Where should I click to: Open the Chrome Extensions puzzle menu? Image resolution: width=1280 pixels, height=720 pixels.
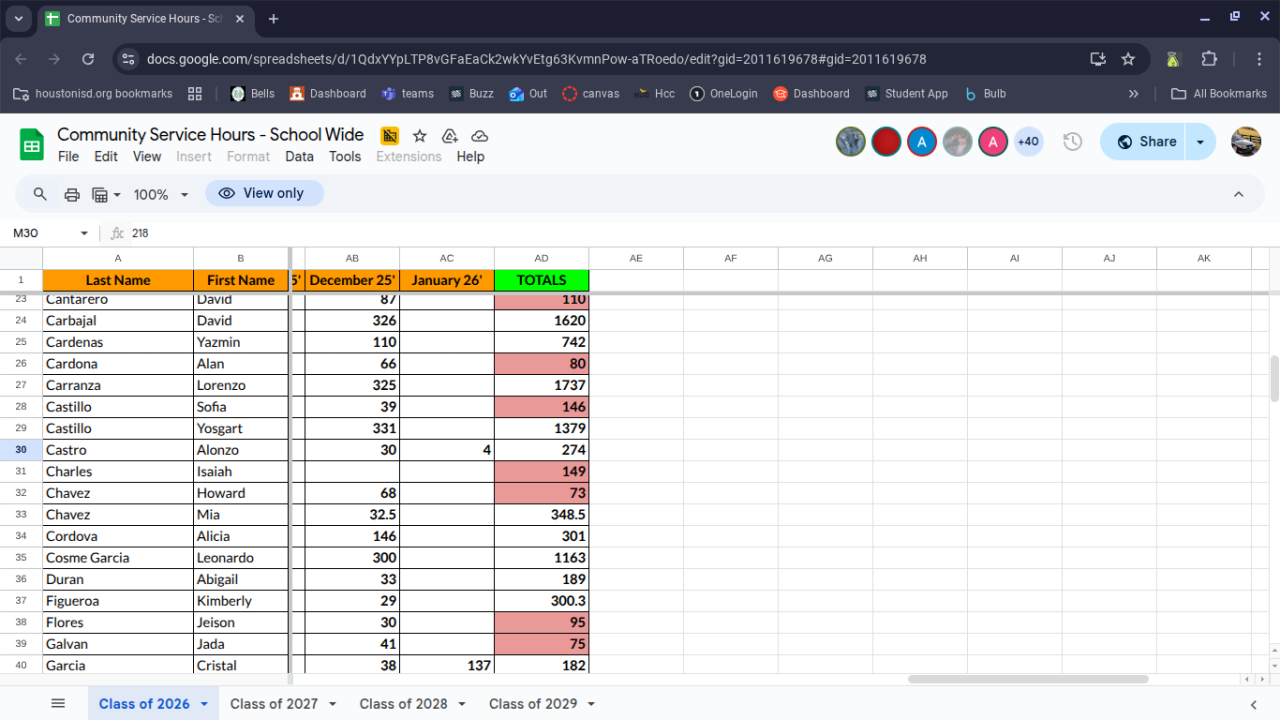[x=1208, y=59]
